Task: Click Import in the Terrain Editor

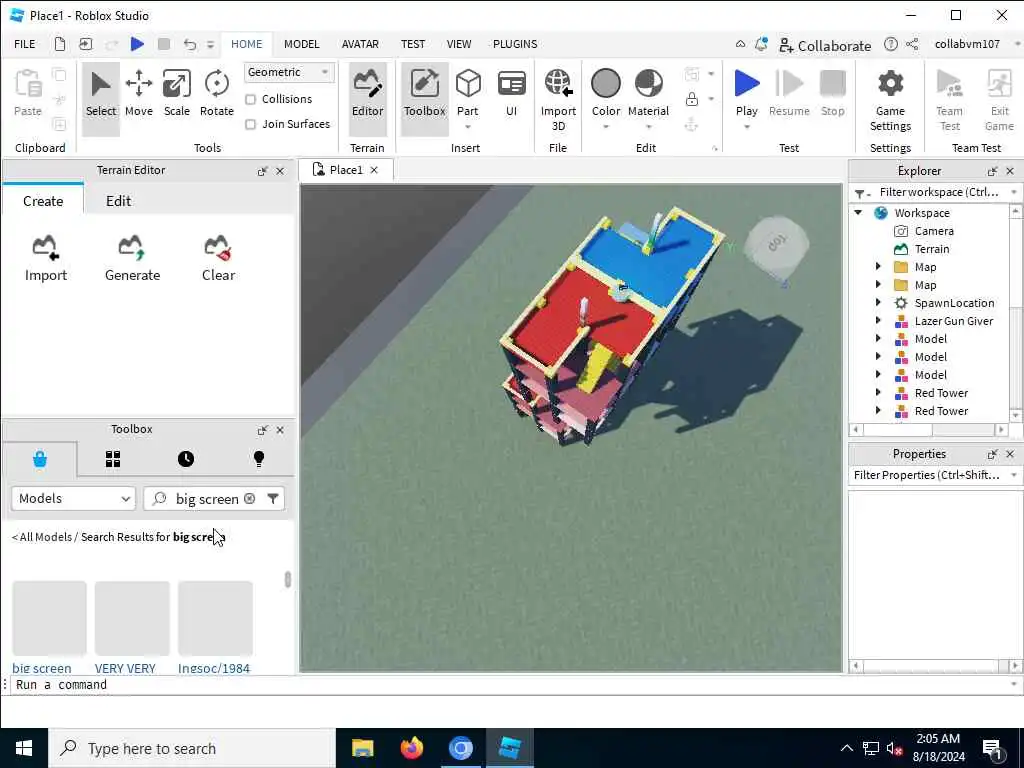Action: [x=46, y=258]
